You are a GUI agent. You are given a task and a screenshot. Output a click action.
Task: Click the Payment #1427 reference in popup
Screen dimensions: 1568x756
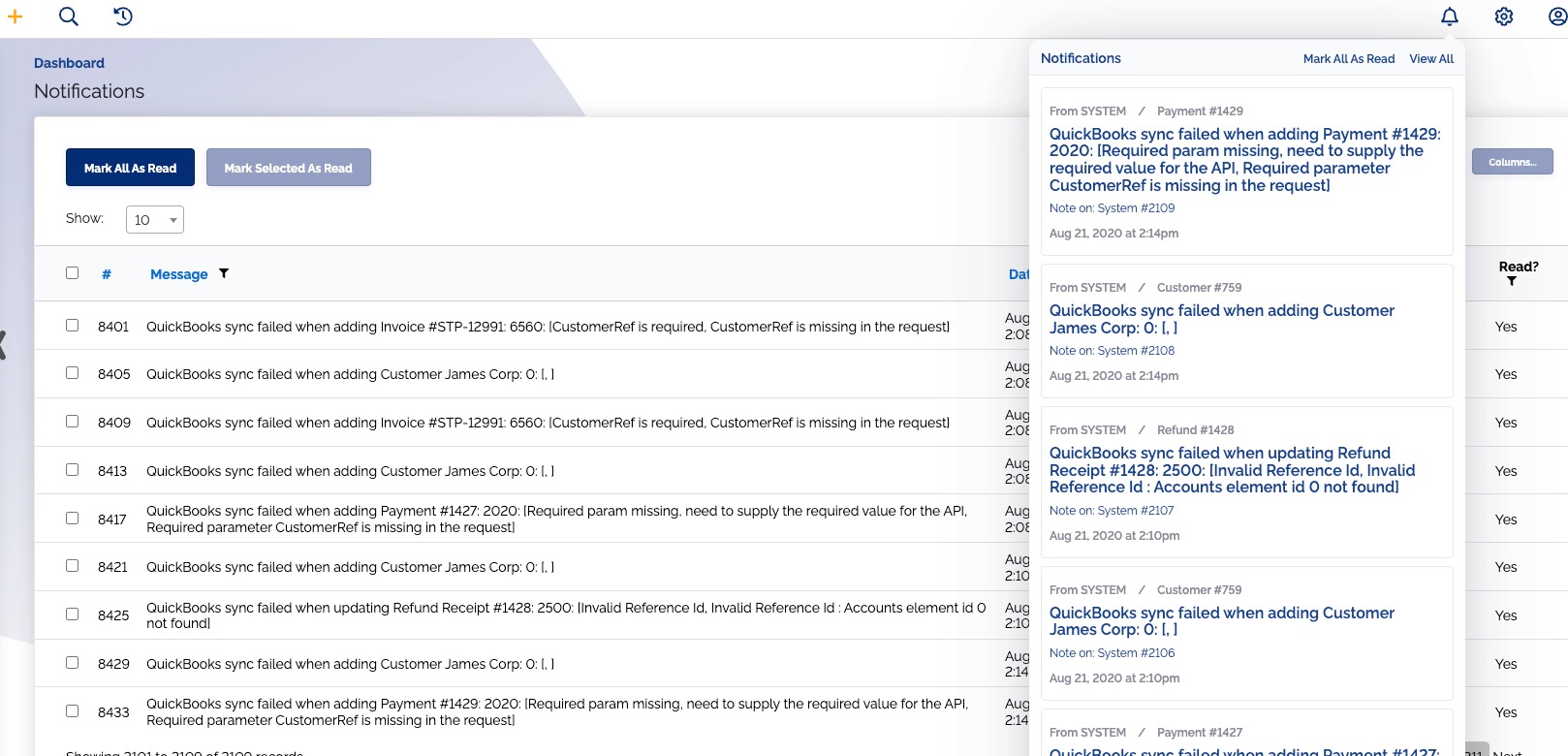pyautogui.click(x=1200, y=733)
